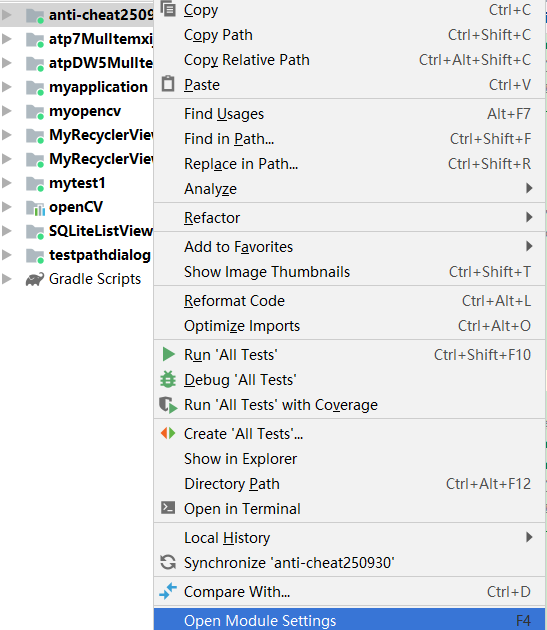Select the myopencv module row
The image size is (547, 630).
(x=77, y=111)
